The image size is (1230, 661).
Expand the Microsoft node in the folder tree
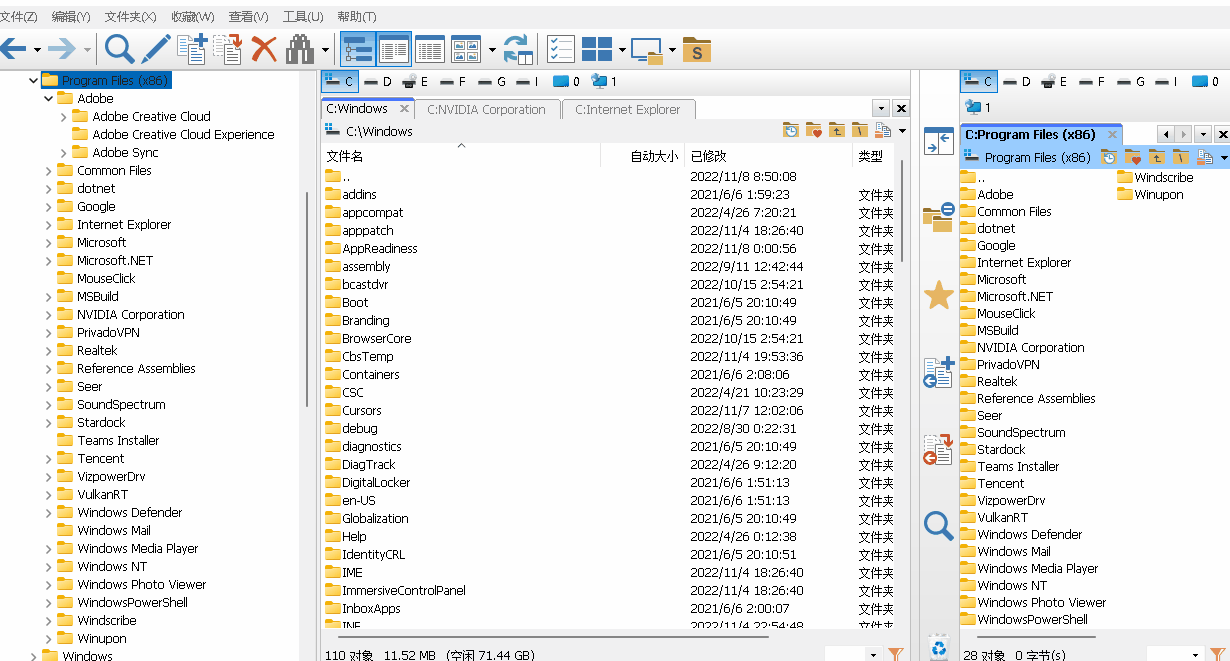tap(48, 242)
